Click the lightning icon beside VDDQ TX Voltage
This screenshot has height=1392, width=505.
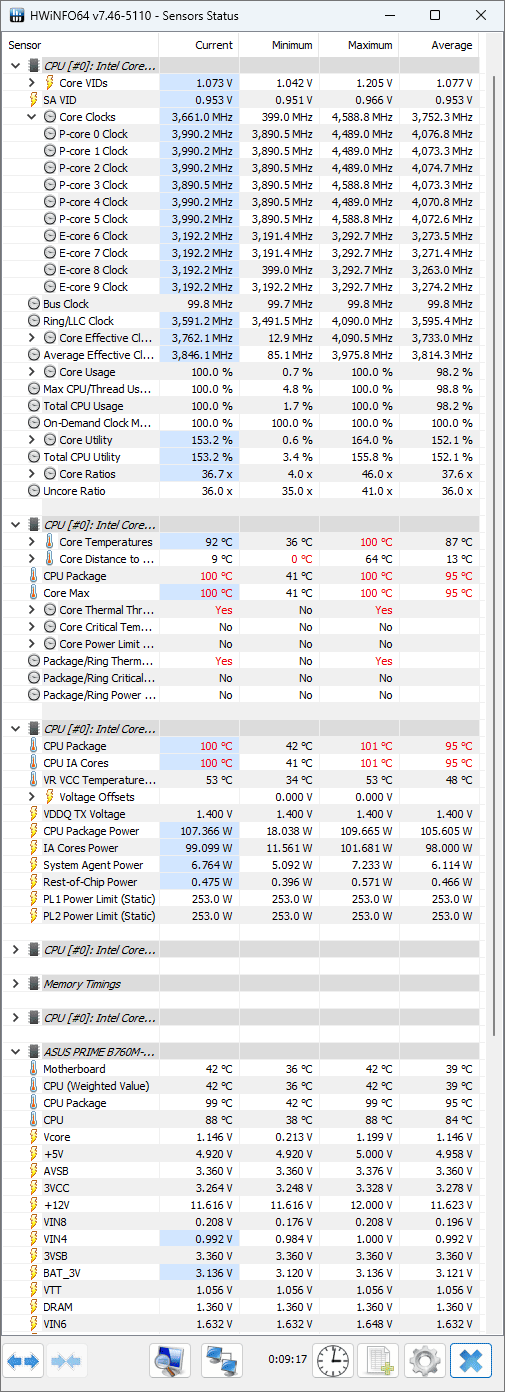click(x=35, y=814)
